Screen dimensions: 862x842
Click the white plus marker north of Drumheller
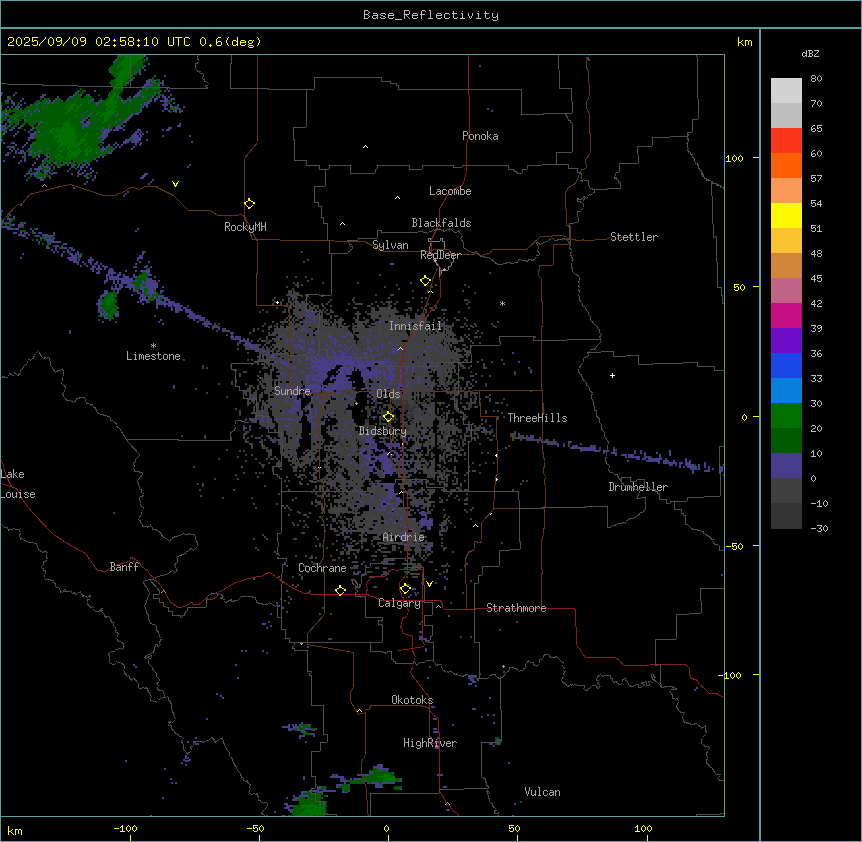(x=612, y=375)
